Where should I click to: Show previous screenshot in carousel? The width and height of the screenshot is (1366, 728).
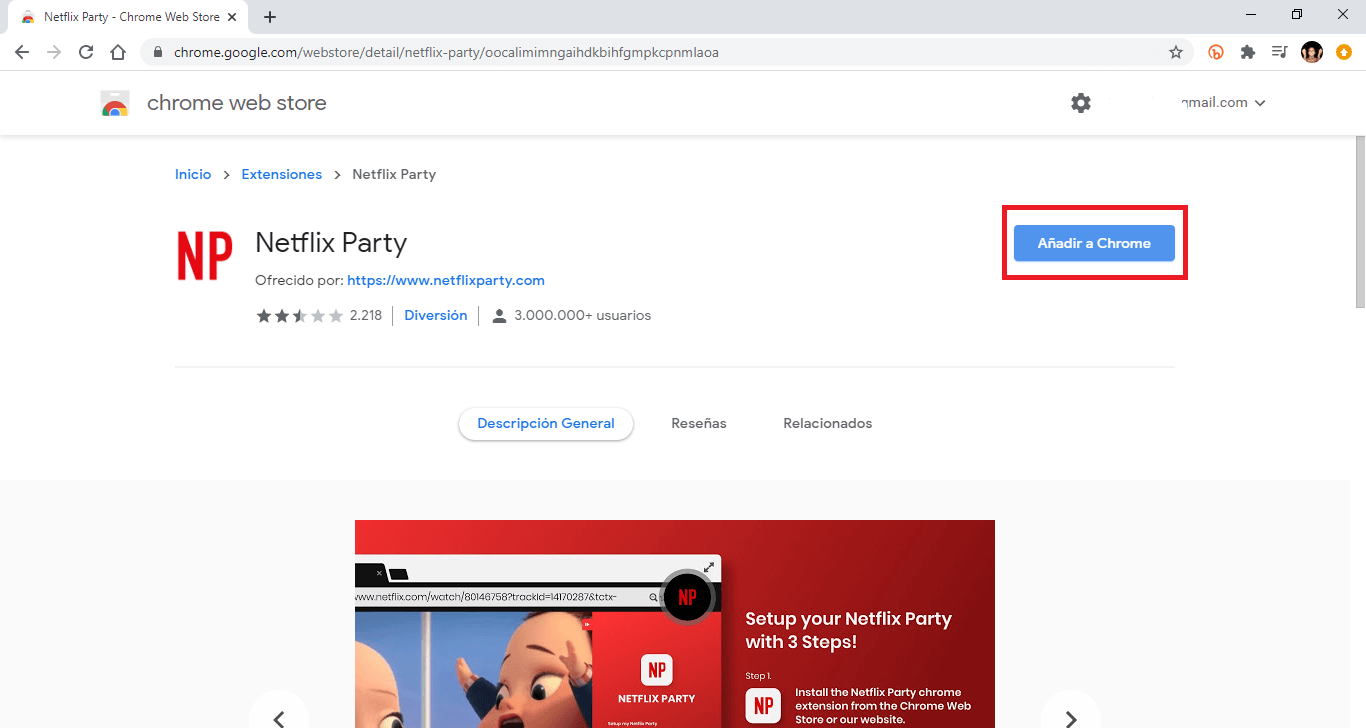coord(279,717)
